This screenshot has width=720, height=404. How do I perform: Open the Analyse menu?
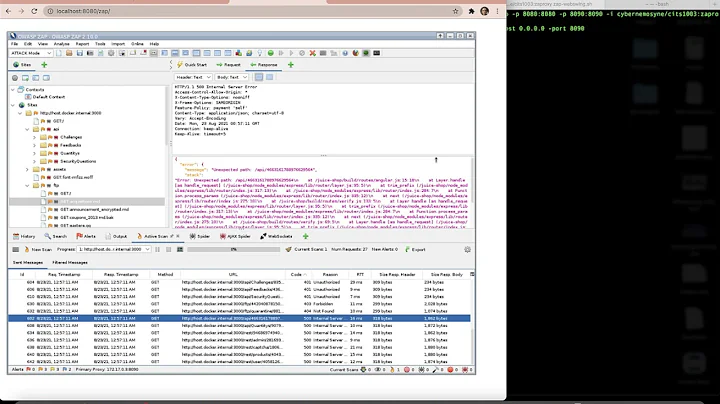(x=62, y=44)
